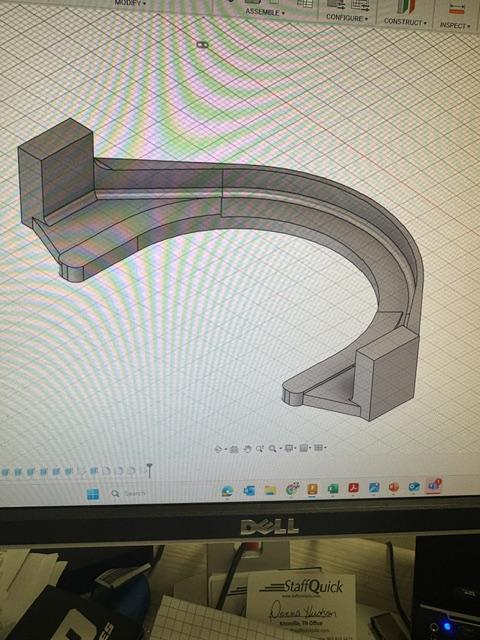Open Outlook from the taskbar

[x=249, y=490]
